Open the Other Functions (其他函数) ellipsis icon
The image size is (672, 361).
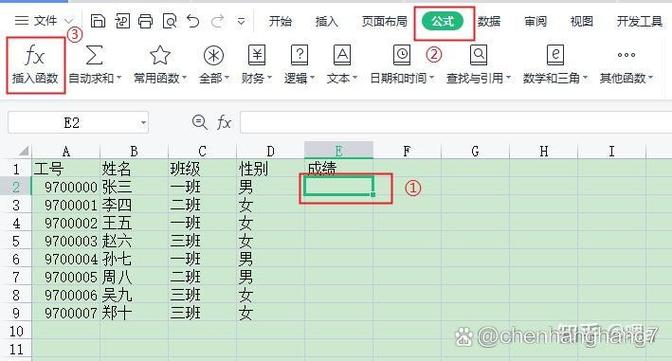[626, 55]
